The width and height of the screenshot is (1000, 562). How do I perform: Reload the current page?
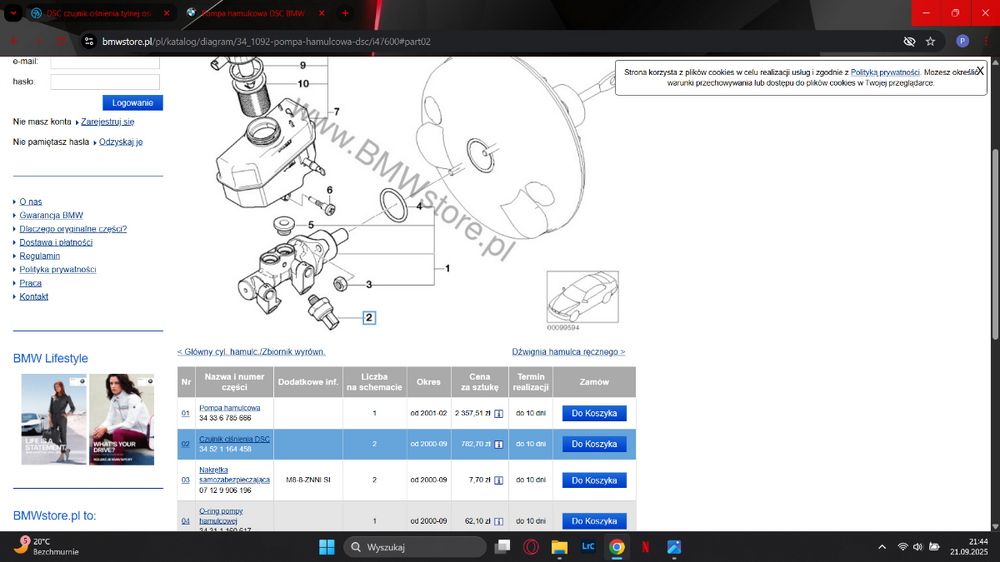(61, 41)
